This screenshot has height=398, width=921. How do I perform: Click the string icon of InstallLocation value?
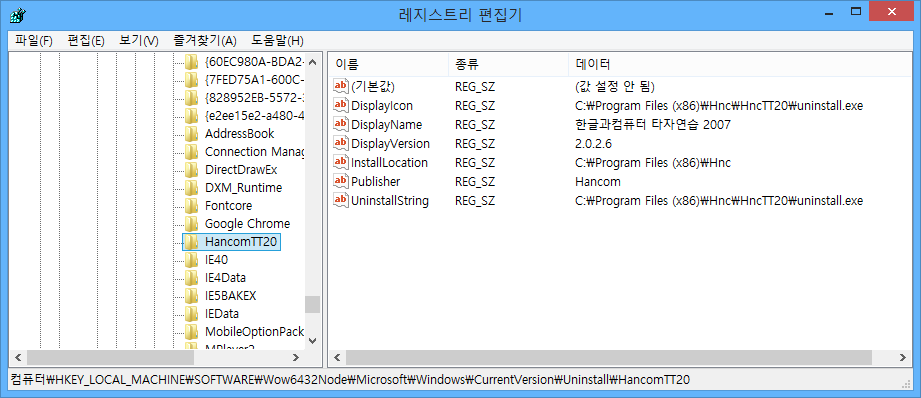pos(341,163)
